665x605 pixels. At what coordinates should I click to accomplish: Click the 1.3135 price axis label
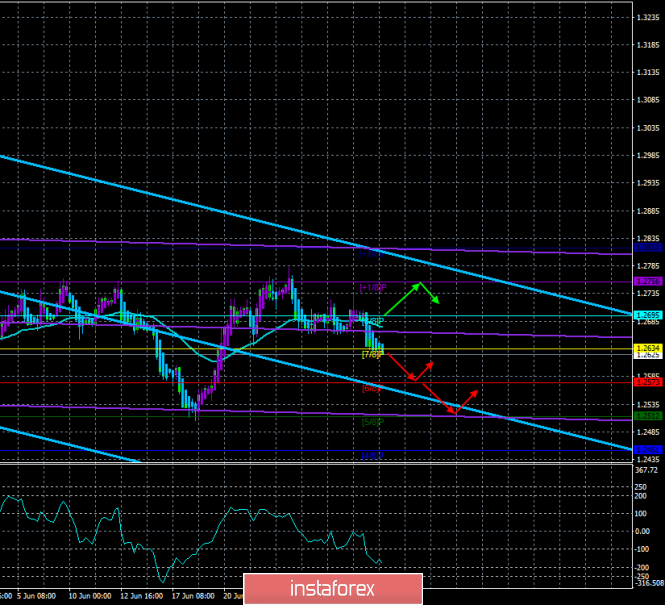point(648,72)
